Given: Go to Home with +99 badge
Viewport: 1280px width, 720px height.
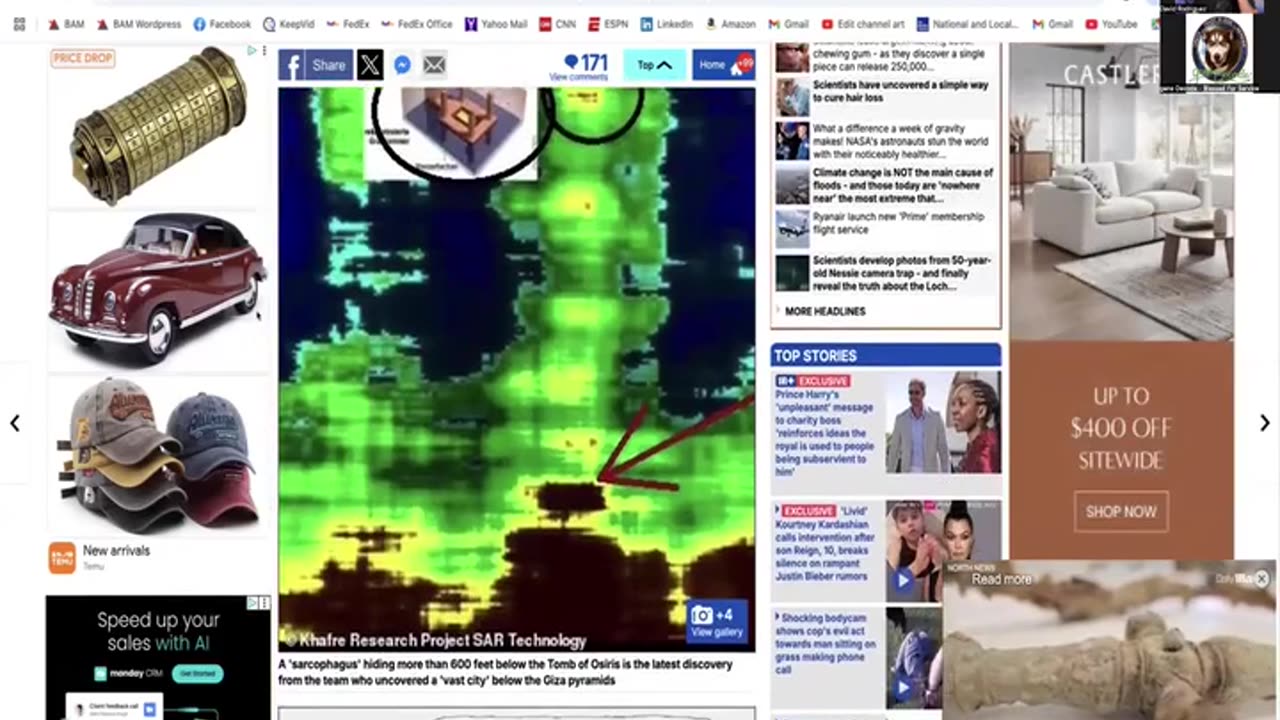Looking at the screenshot, I should [723, 65].
